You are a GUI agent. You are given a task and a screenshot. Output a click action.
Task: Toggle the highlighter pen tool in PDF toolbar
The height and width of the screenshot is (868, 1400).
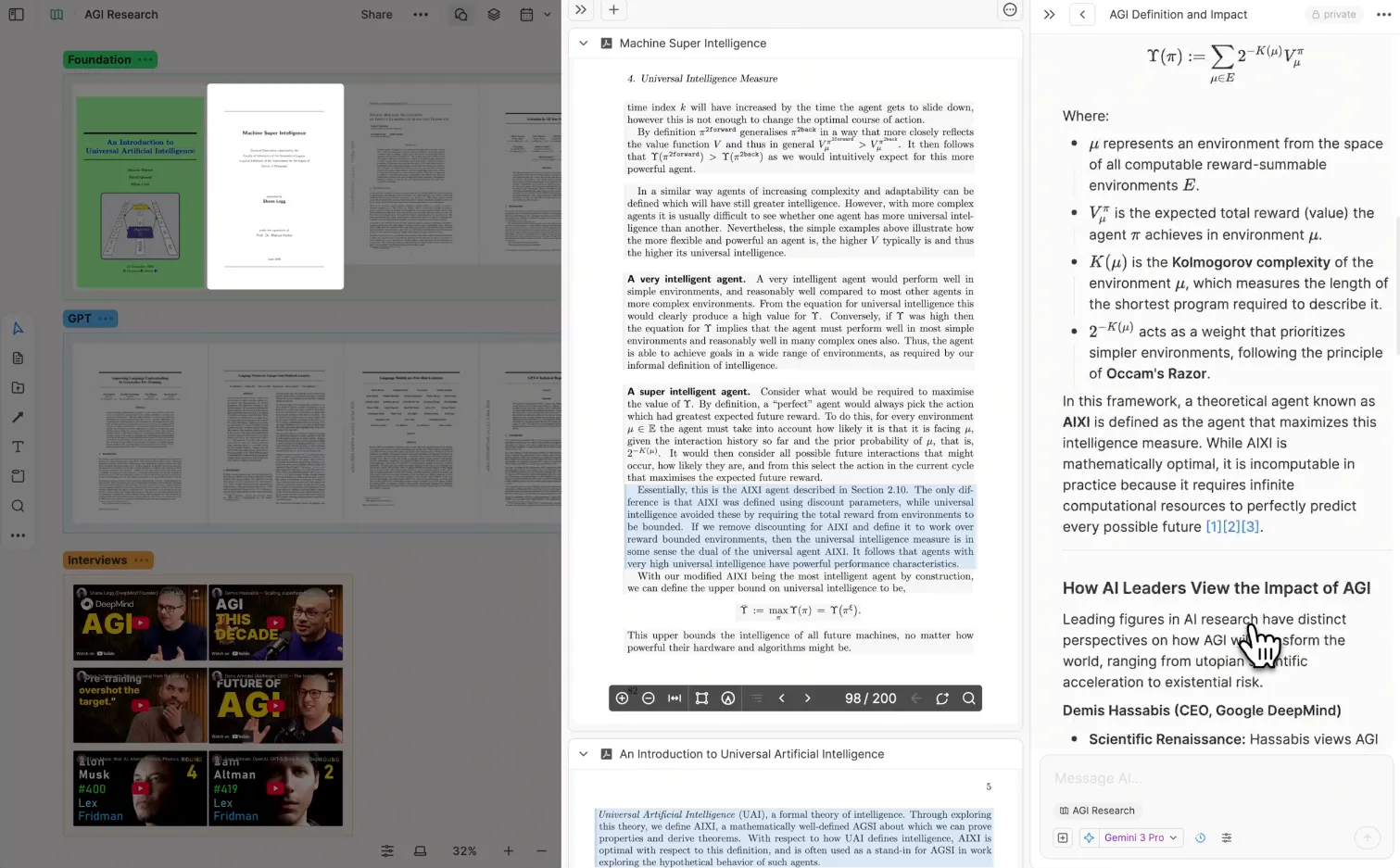pos(728,698)
